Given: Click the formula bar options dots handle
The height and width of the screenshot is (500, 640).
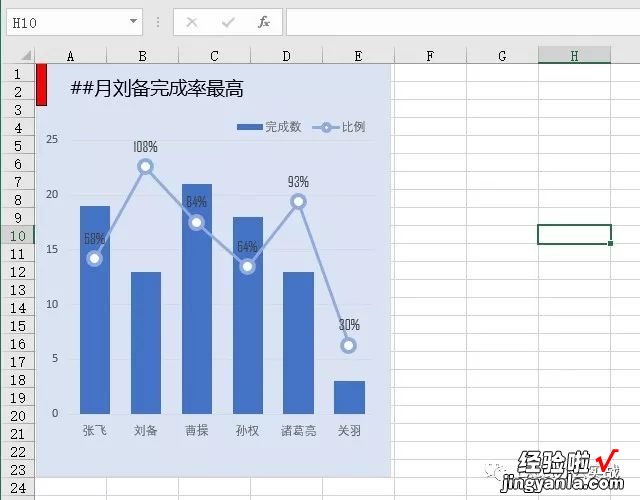Looking at the screenshot, I should tap(158, 22).
